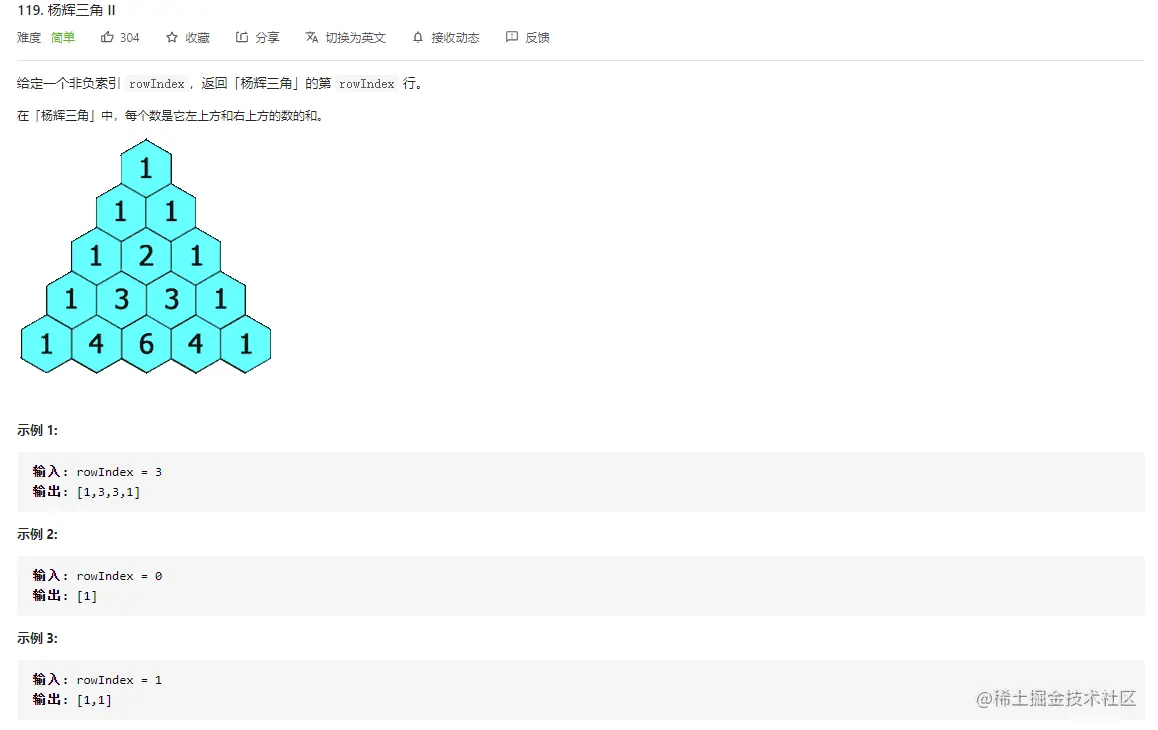
Task: Click the 示例 3 heading
Action: tap(38, 638)
